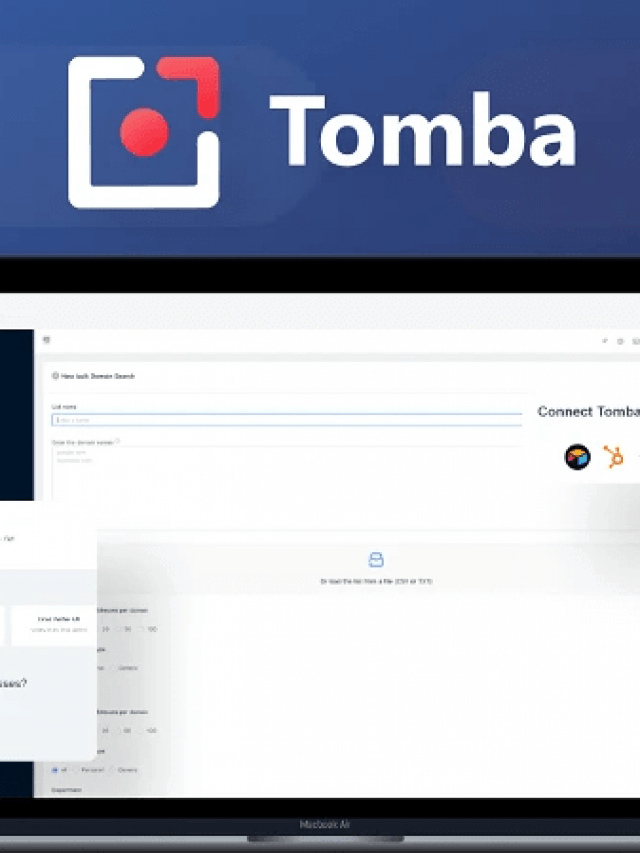Select the 'Personal' email type radio button

[77, 770]
